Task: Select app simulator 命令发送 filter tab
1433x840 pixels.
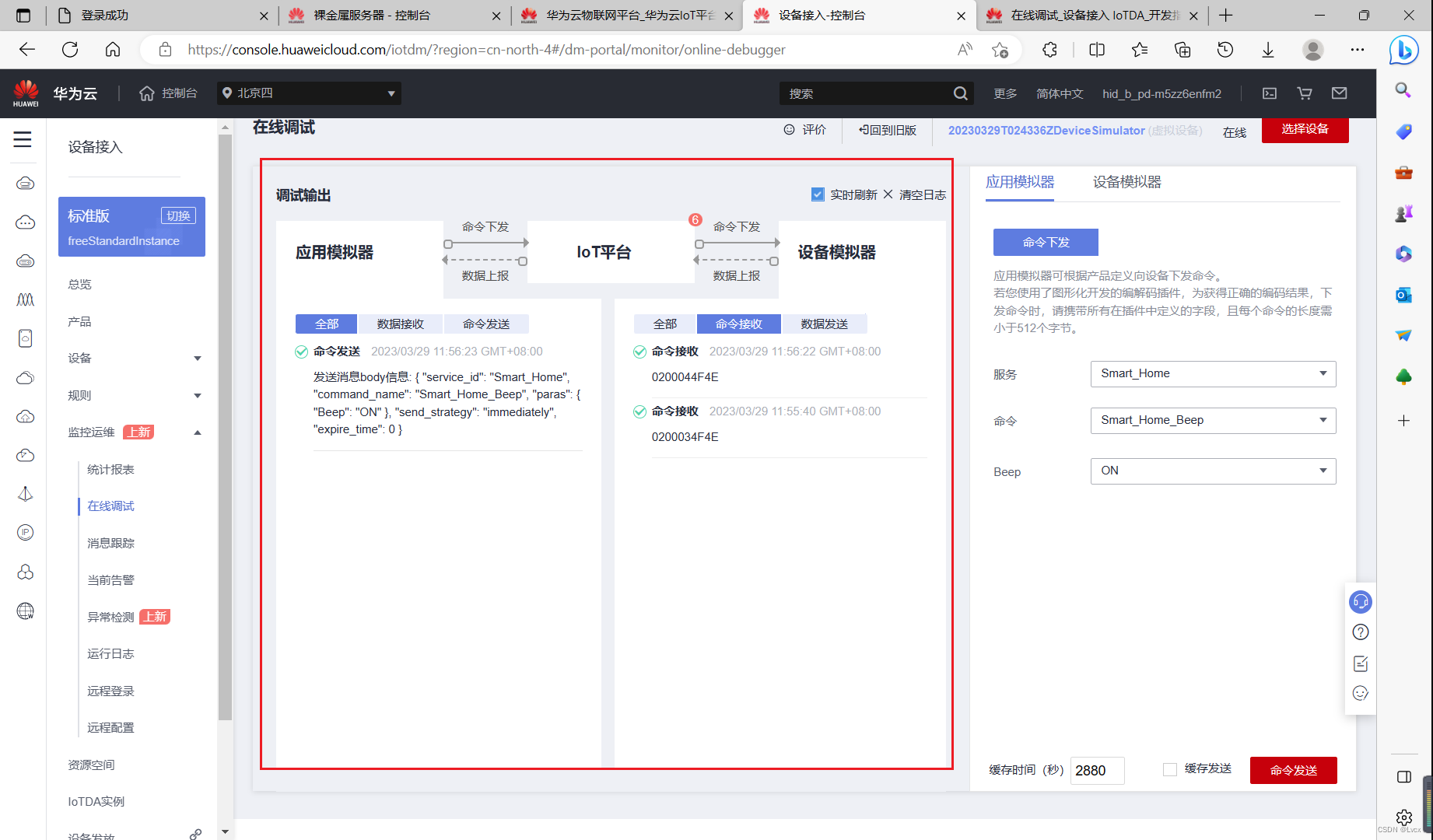Action: (486, 324)
